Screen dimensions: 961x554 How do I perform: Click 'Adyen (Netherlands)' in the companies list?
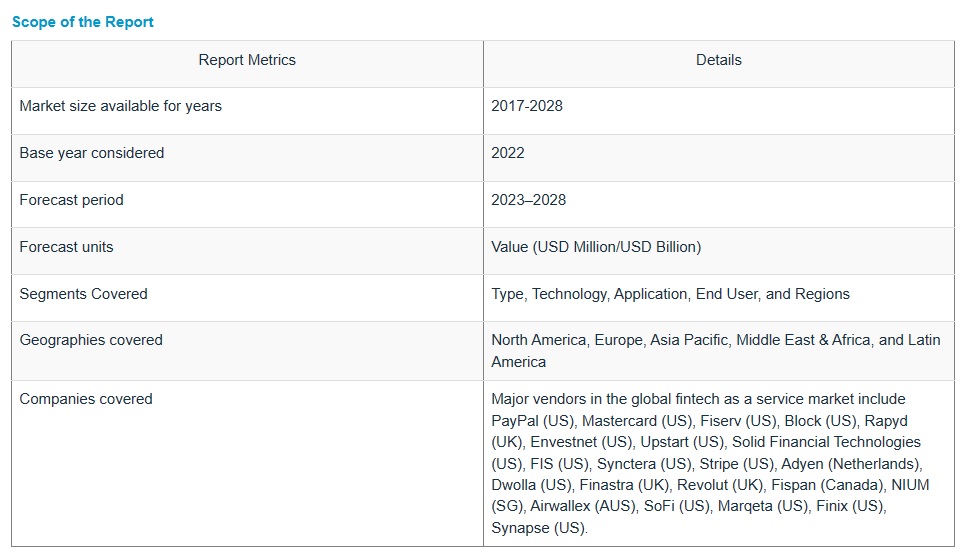851,464
